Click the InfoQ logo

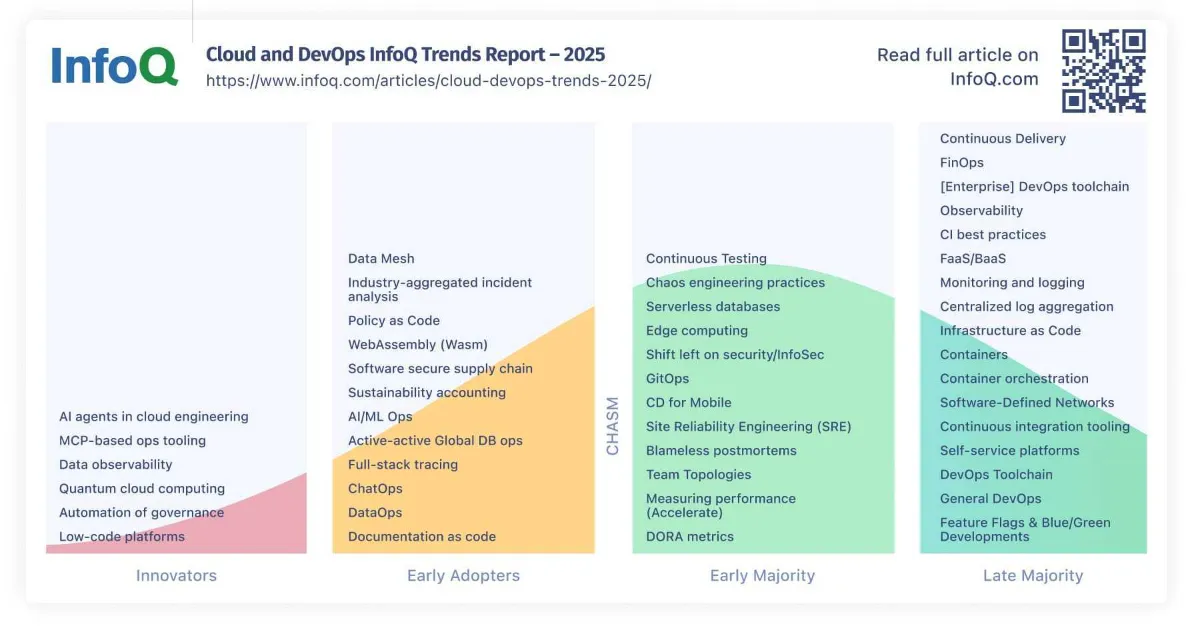click(x=115, y=66)
